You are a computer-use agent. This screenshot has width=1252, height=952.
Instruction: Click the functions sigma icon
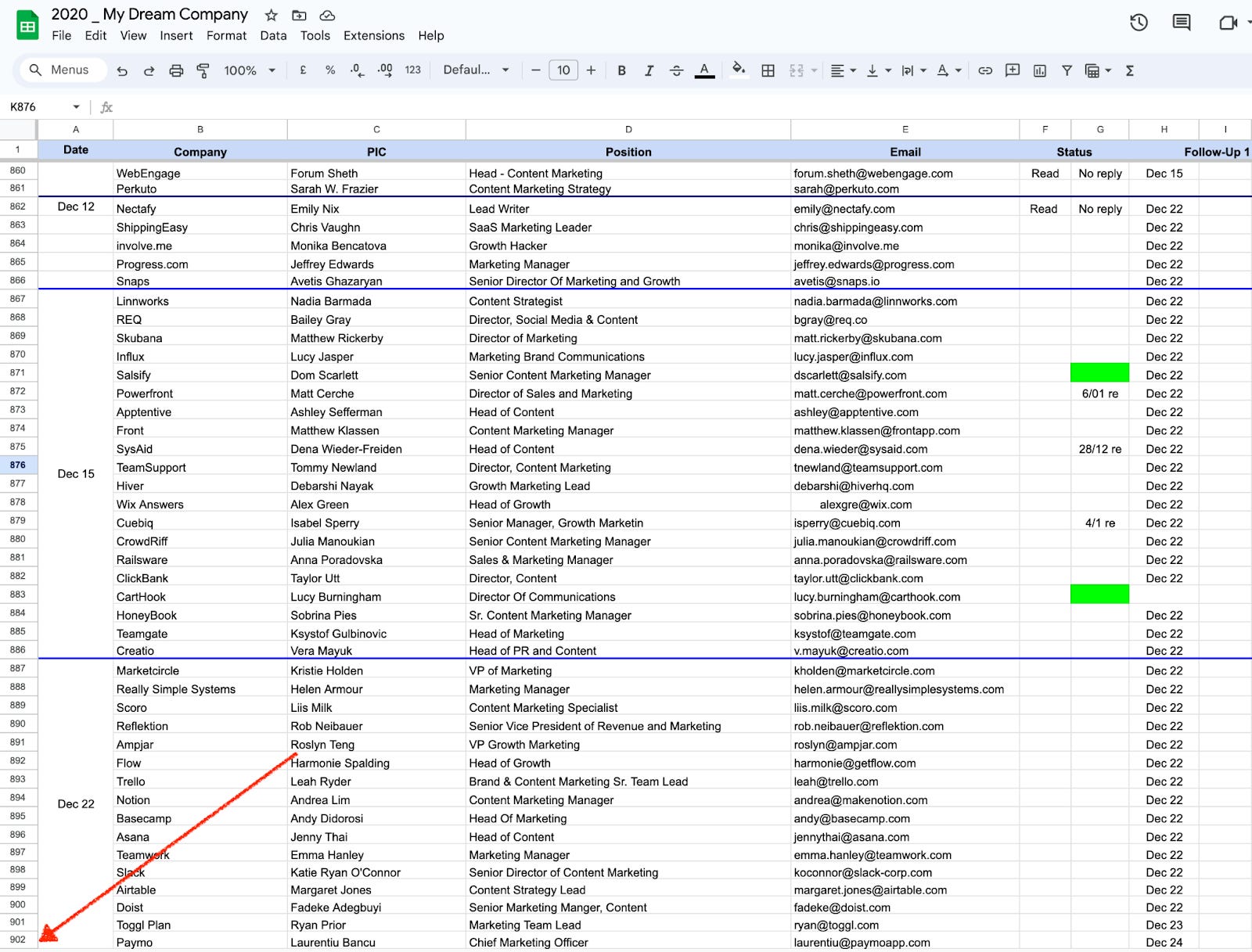tap(1130, 70)
